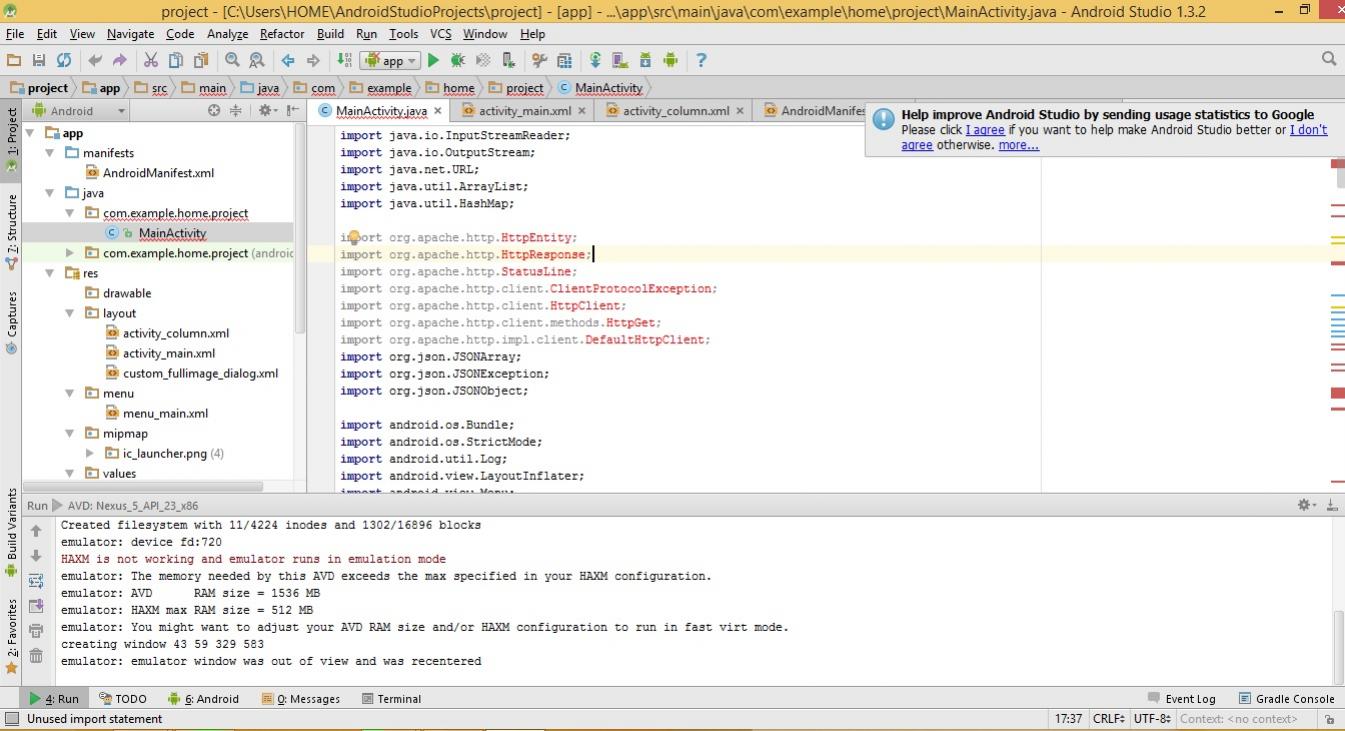
Task: Collapse the manifests folder
Action: pyautogui.click(x=50, y=153)
